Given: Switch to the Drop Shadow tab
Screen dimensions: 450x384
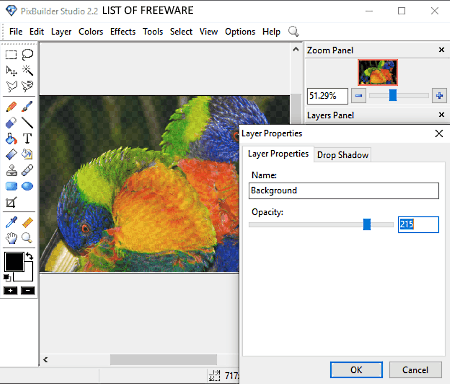Looking at the screenshot, I should point(343,155).
